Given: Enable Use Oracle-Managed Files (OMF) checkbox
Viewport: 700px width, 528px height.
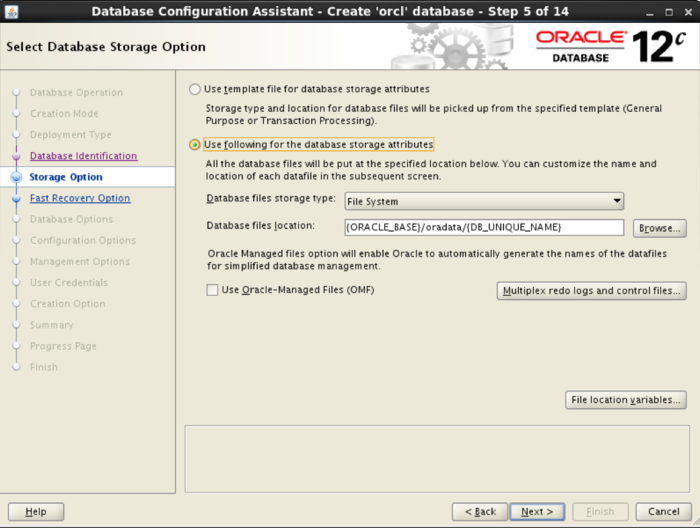Looking at the screenshot, I should coord(212,290).
